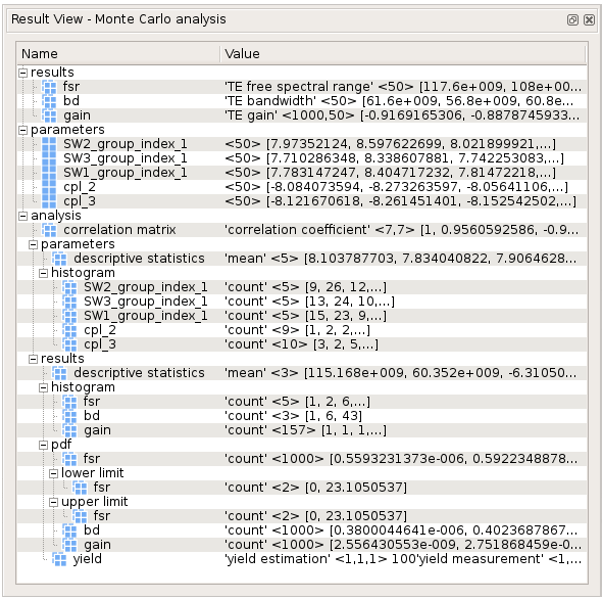605x599 pixels.
Task: Collapse histogram node under analysis results
Action: [44, 387]
